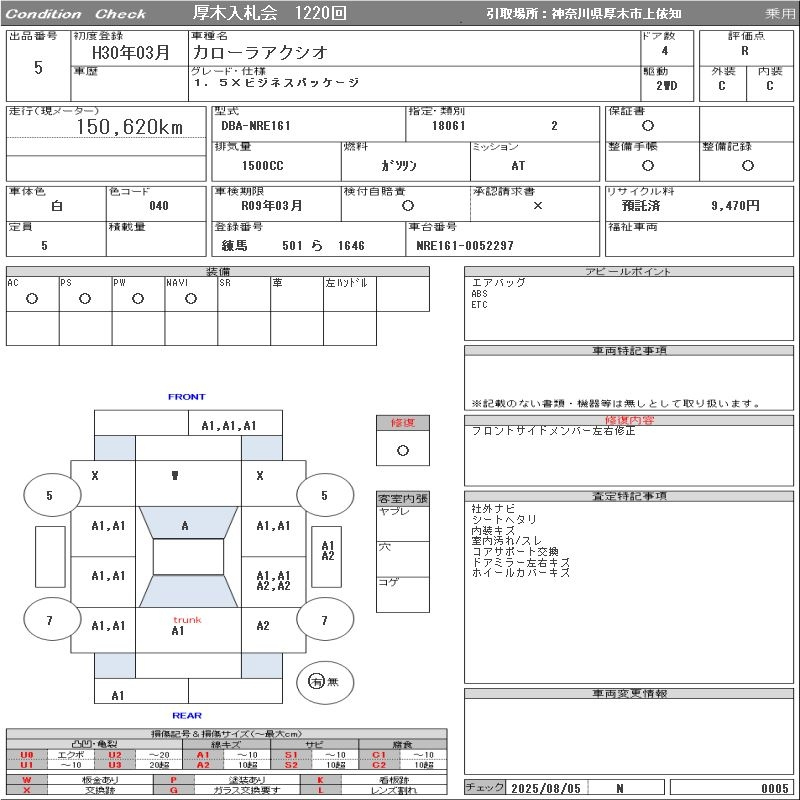
Task: Click the transmission value AT
Action: coord(518,166)
